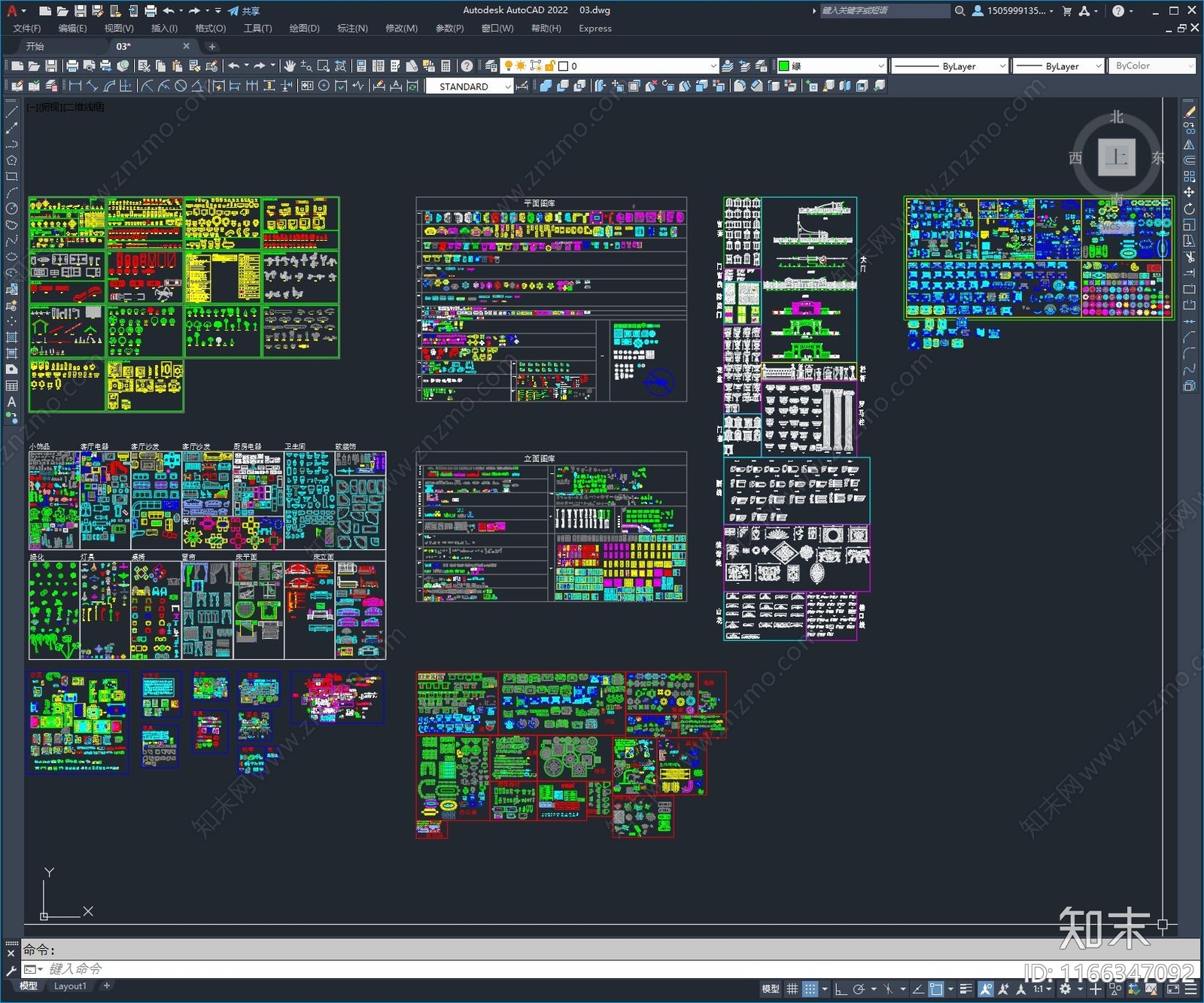The image size is (1204, 1003).
Task: Switch to the Layout1 tab
Action: coord(70,986)
